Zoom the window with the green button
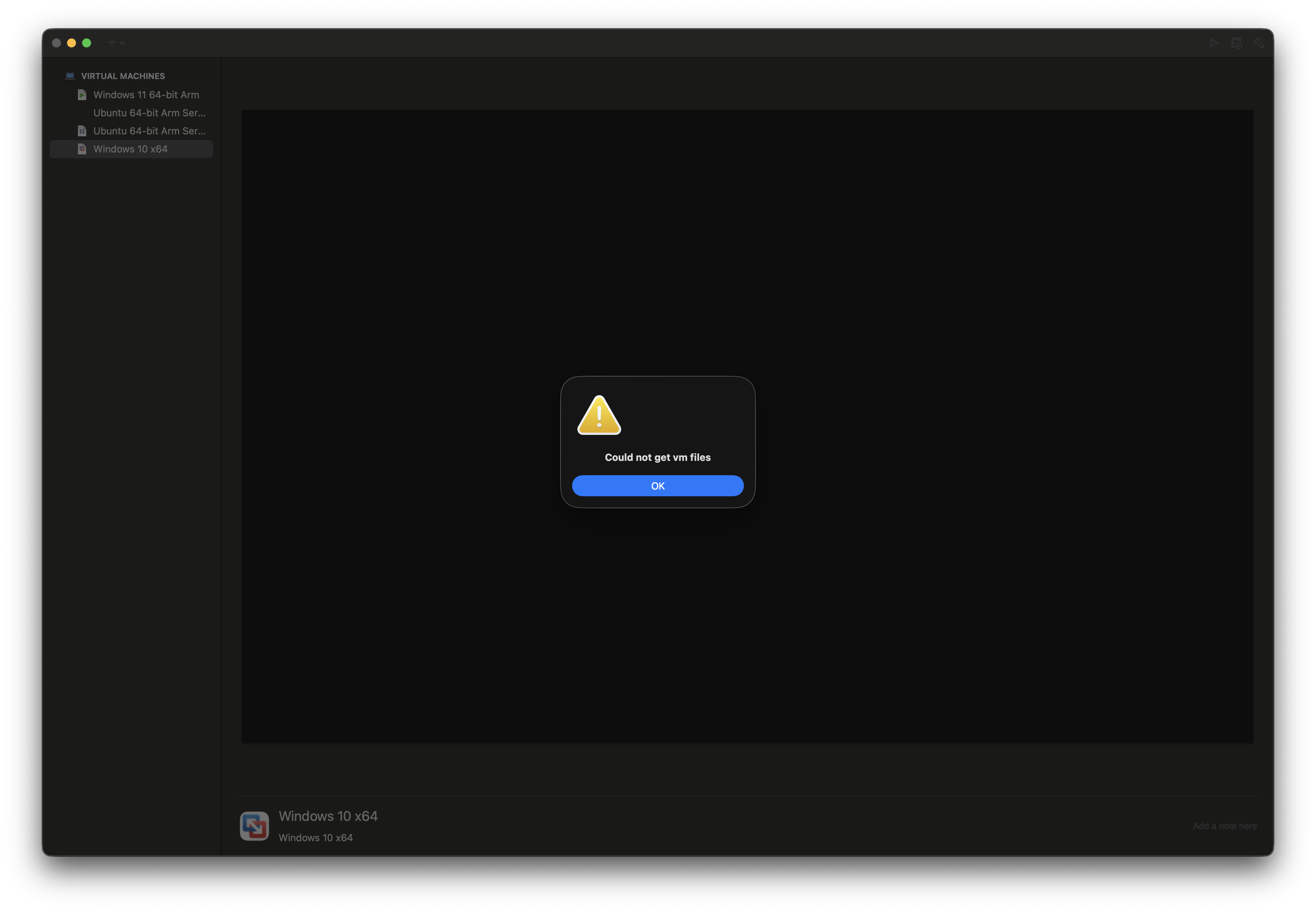This screenshot has width=1316, height=912. pos(87,43)
